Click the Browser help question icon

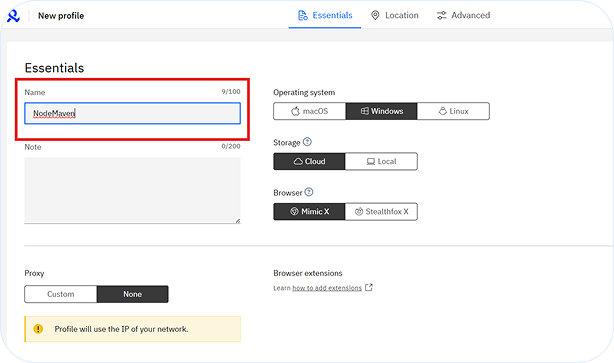pos(309,192)
